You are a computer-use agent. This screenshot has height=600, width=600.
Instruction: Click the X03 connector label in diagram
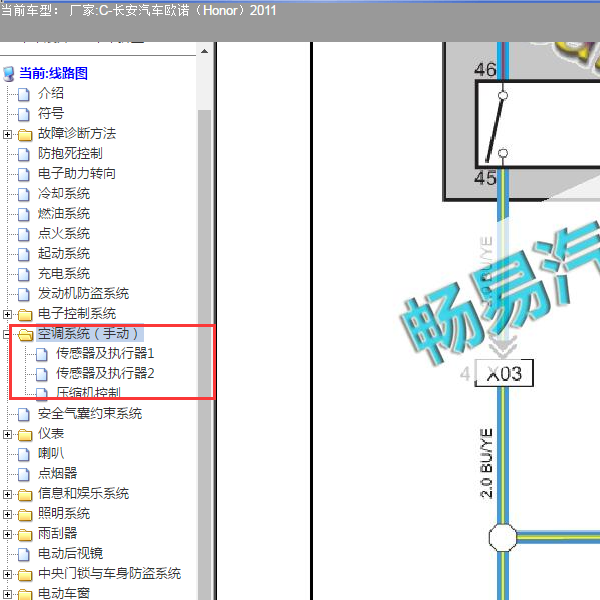coord(504,373)
